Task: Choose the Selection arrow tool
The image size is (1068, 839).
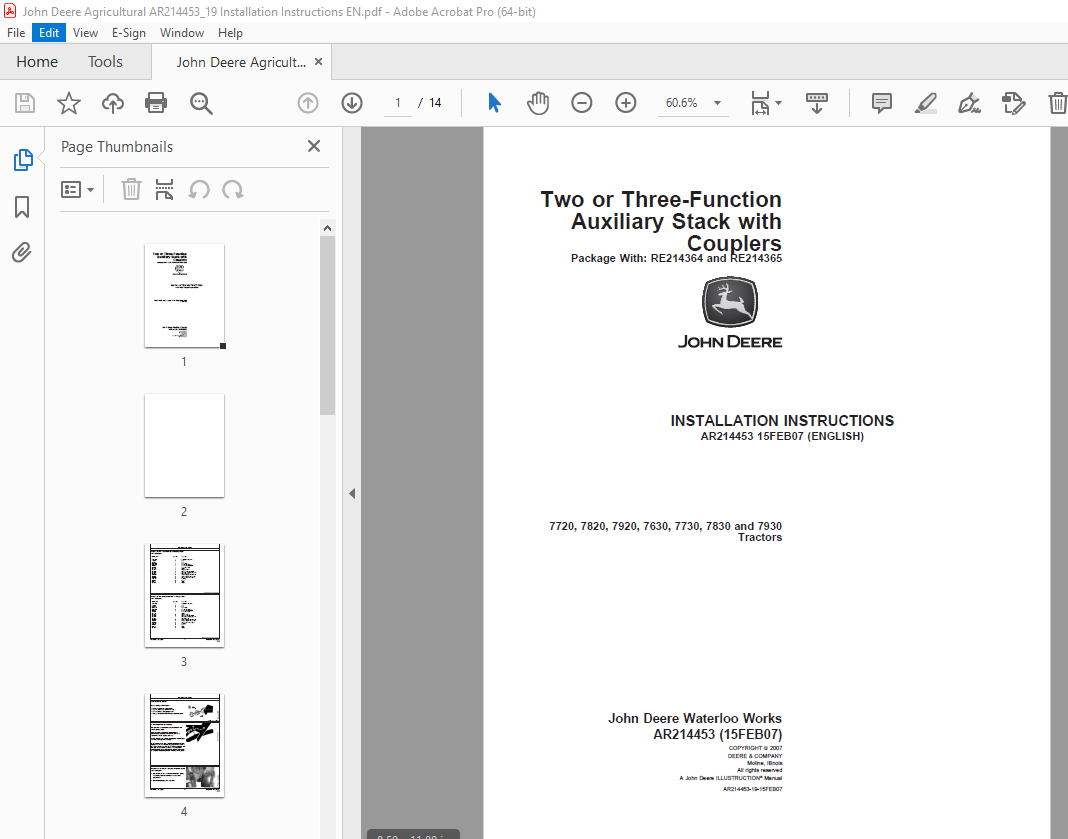Action: [x=494, y=103]
